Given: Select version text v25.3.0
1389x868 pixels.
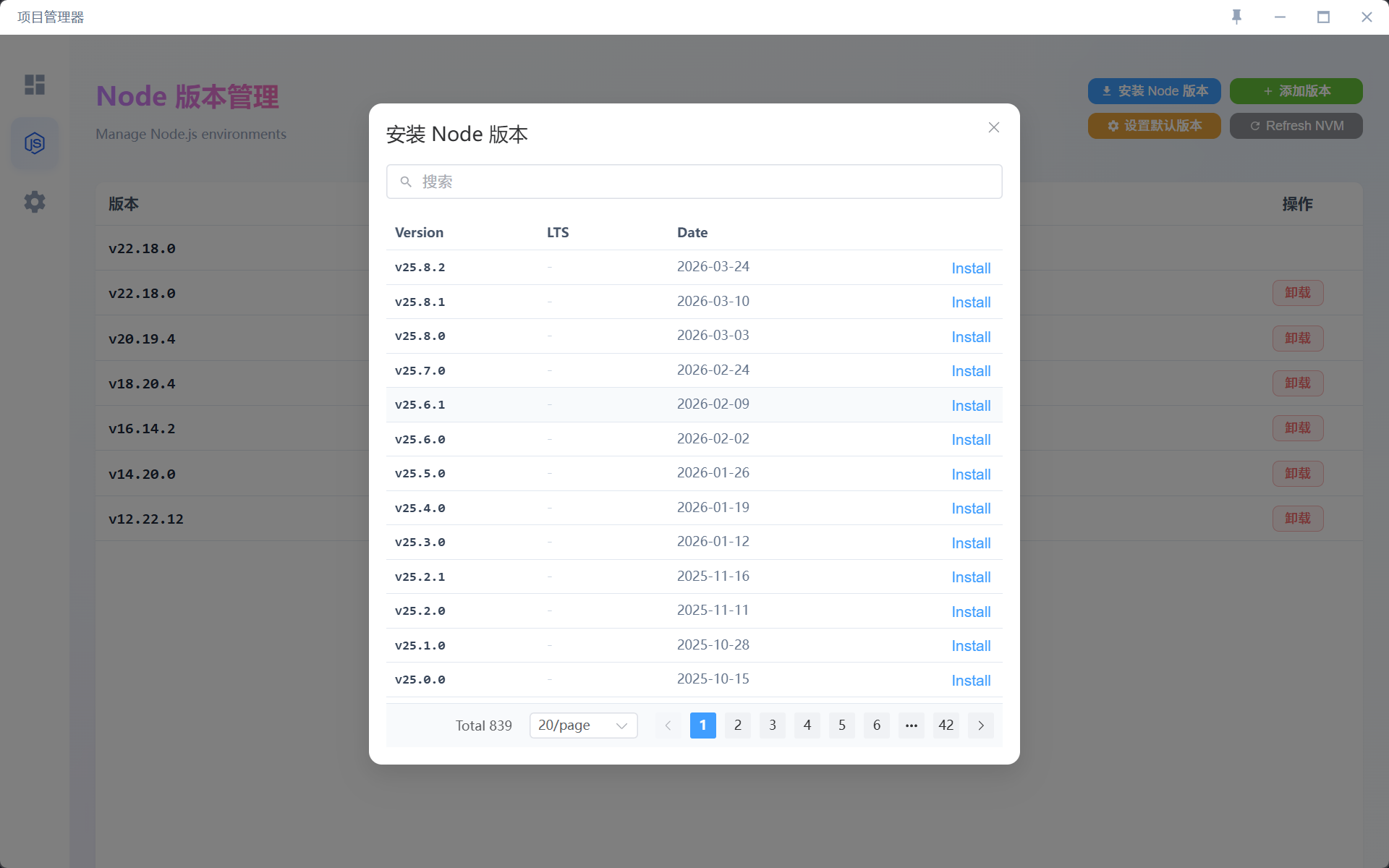Looking at the screenshot, I should pyautogui.click(x=420, y=542).
